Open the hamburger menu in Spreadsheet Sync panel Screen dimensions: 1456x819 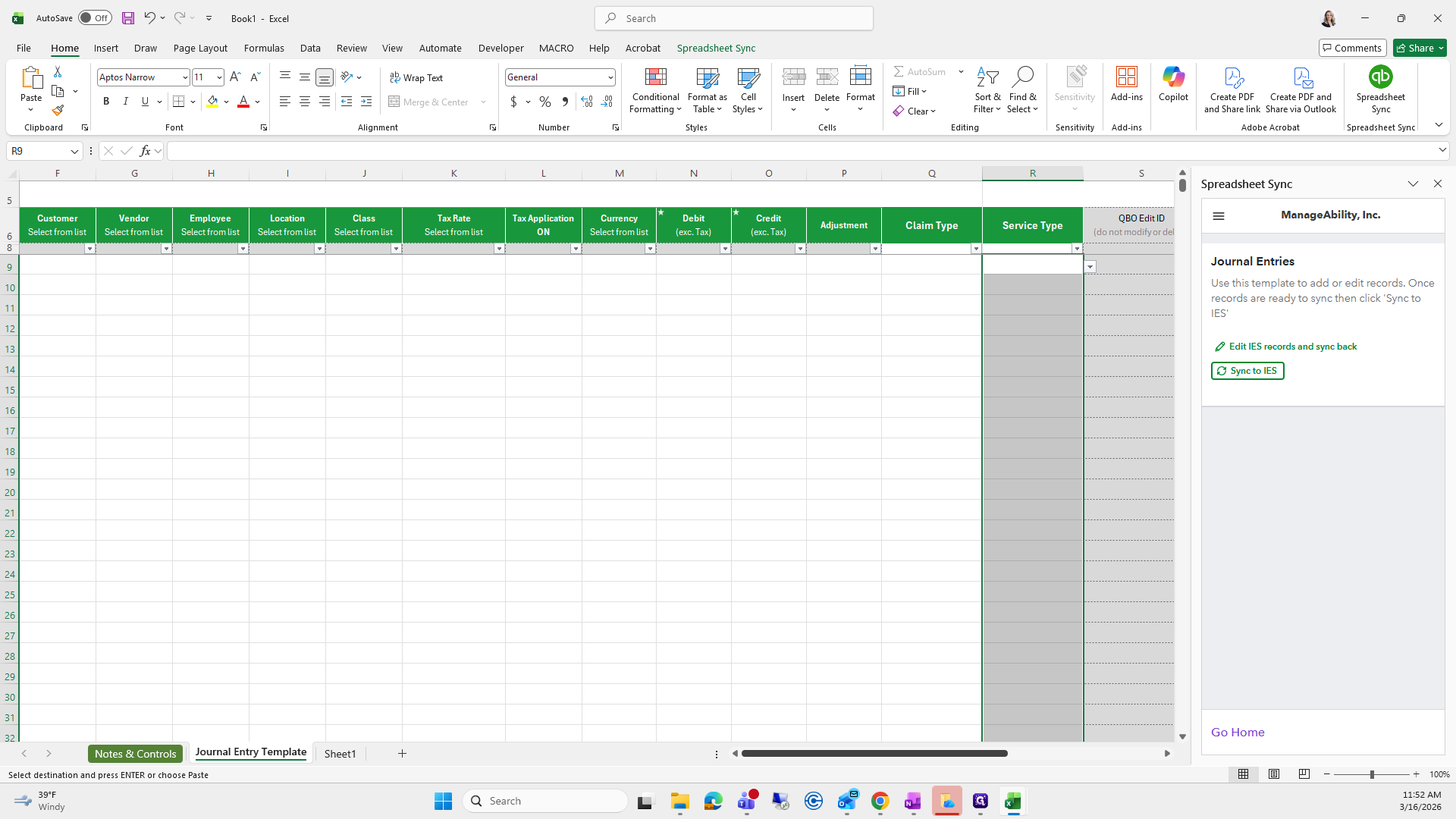coord(1219,216)
